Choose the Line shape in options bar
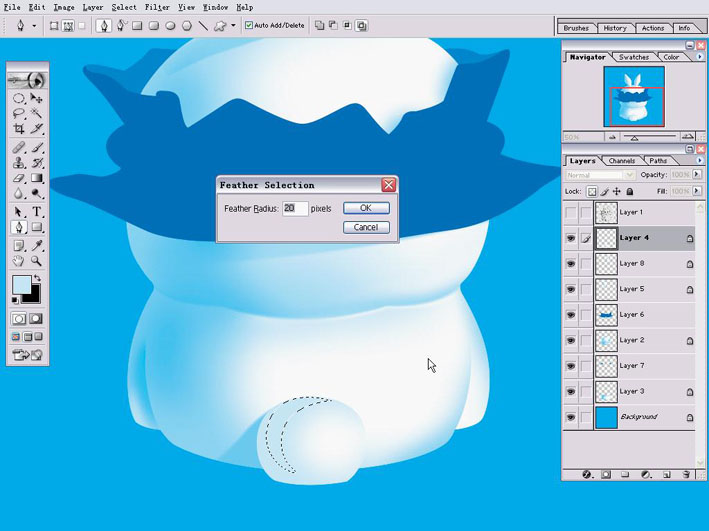Viewport: 709px width, 531px height. tap(203, 26)
